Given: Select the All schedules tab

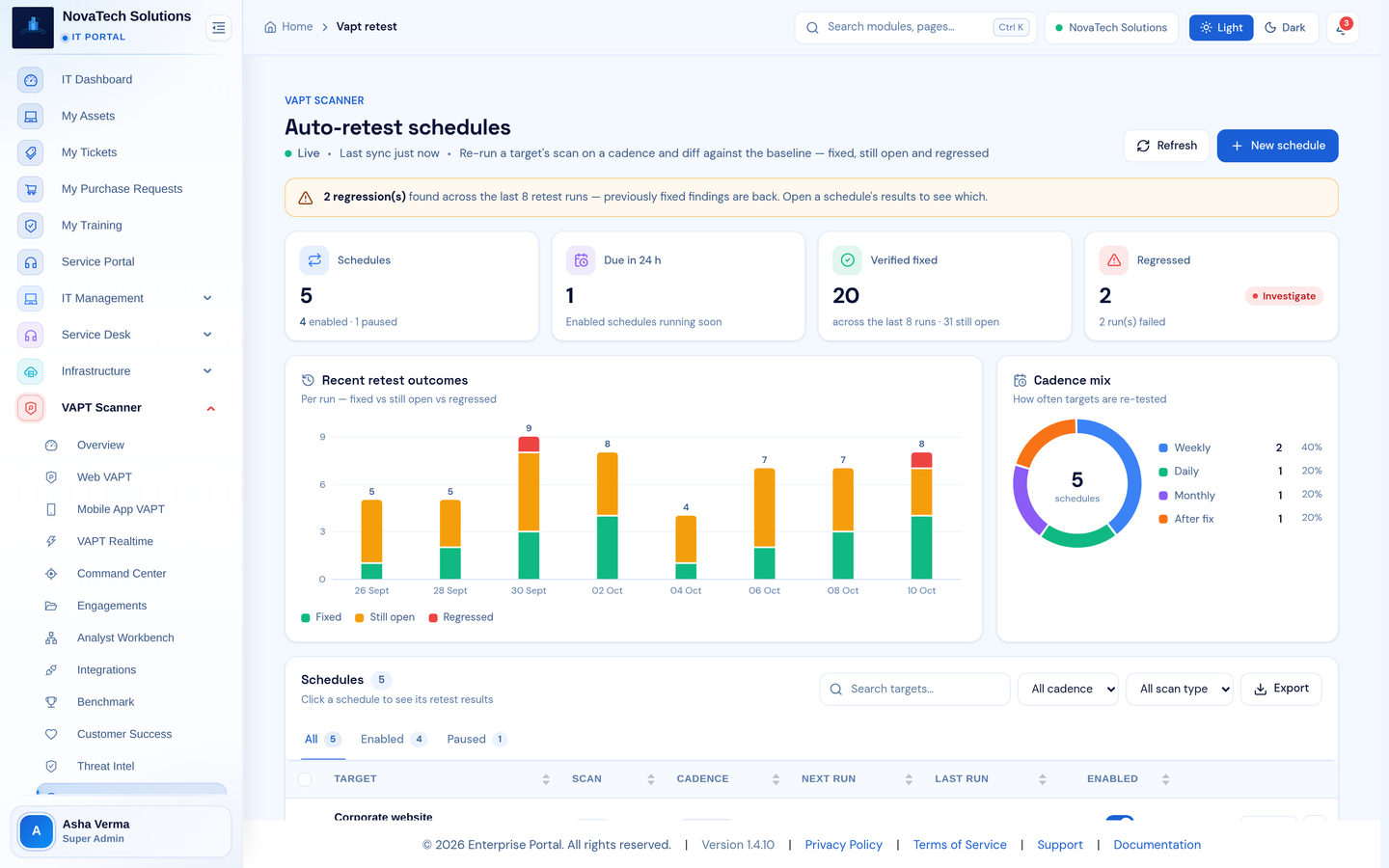Looking at the screenshot, I should [x=322, y=740].
